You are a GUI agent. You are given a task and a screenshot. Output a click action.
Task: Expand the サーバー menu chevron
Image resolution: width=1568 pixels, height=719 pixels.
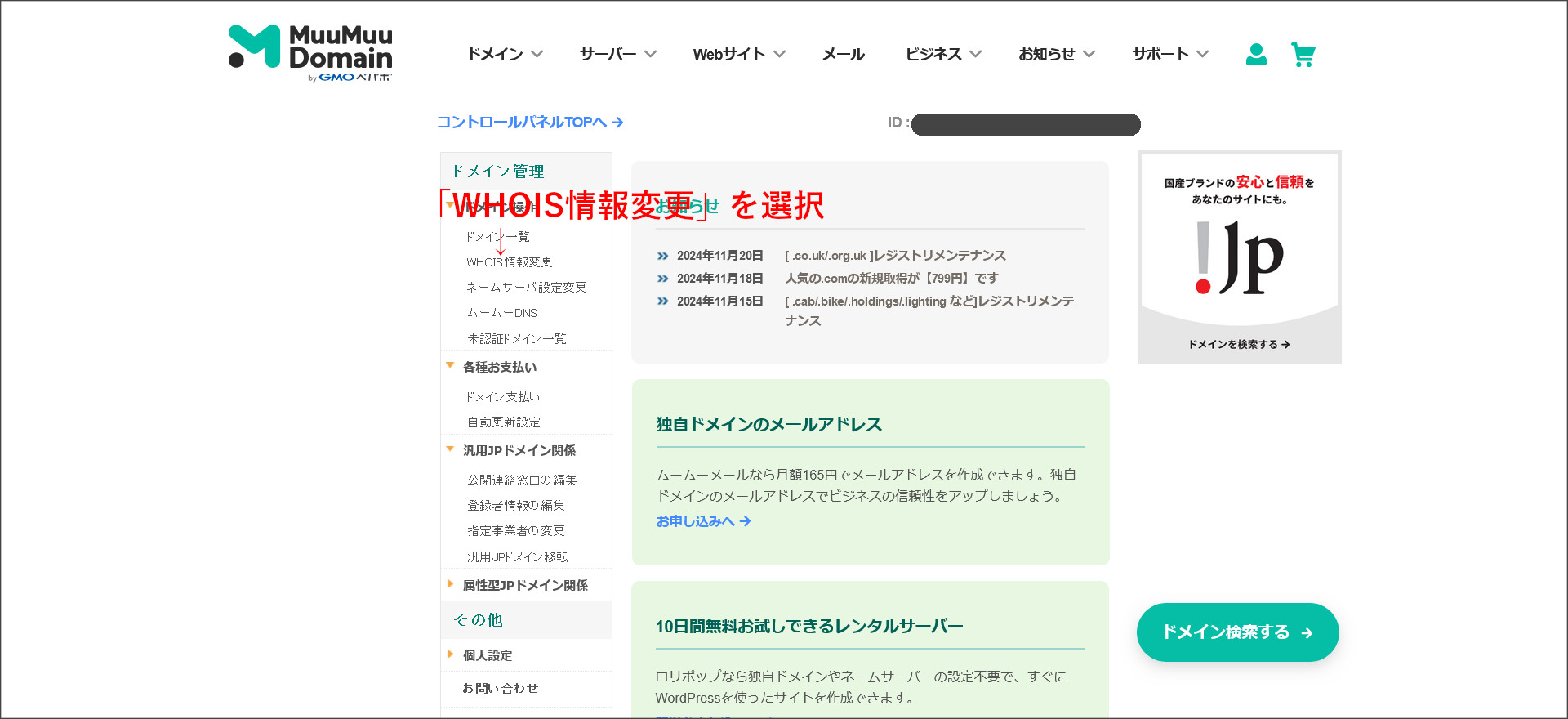click(x=650, y=54)
